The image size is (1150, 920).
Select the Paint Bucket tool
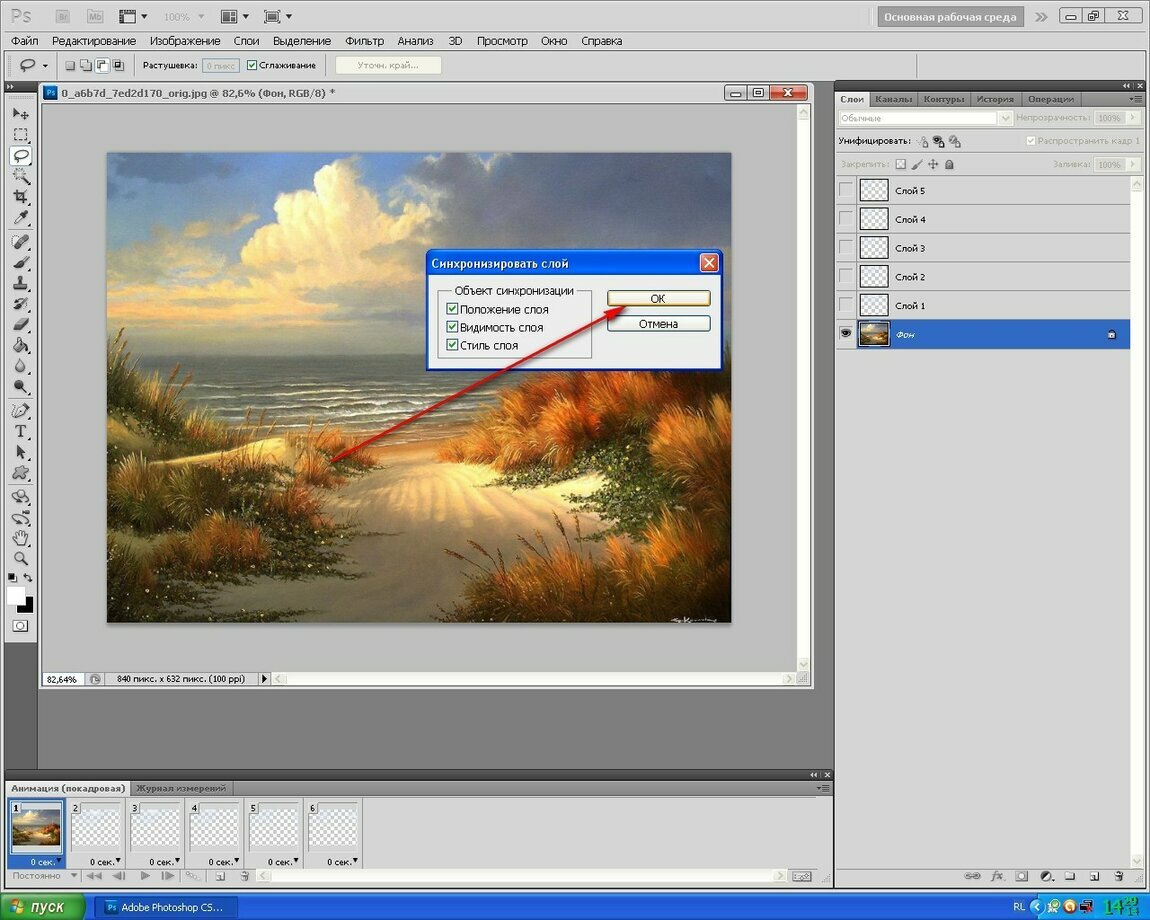point(21,346)
